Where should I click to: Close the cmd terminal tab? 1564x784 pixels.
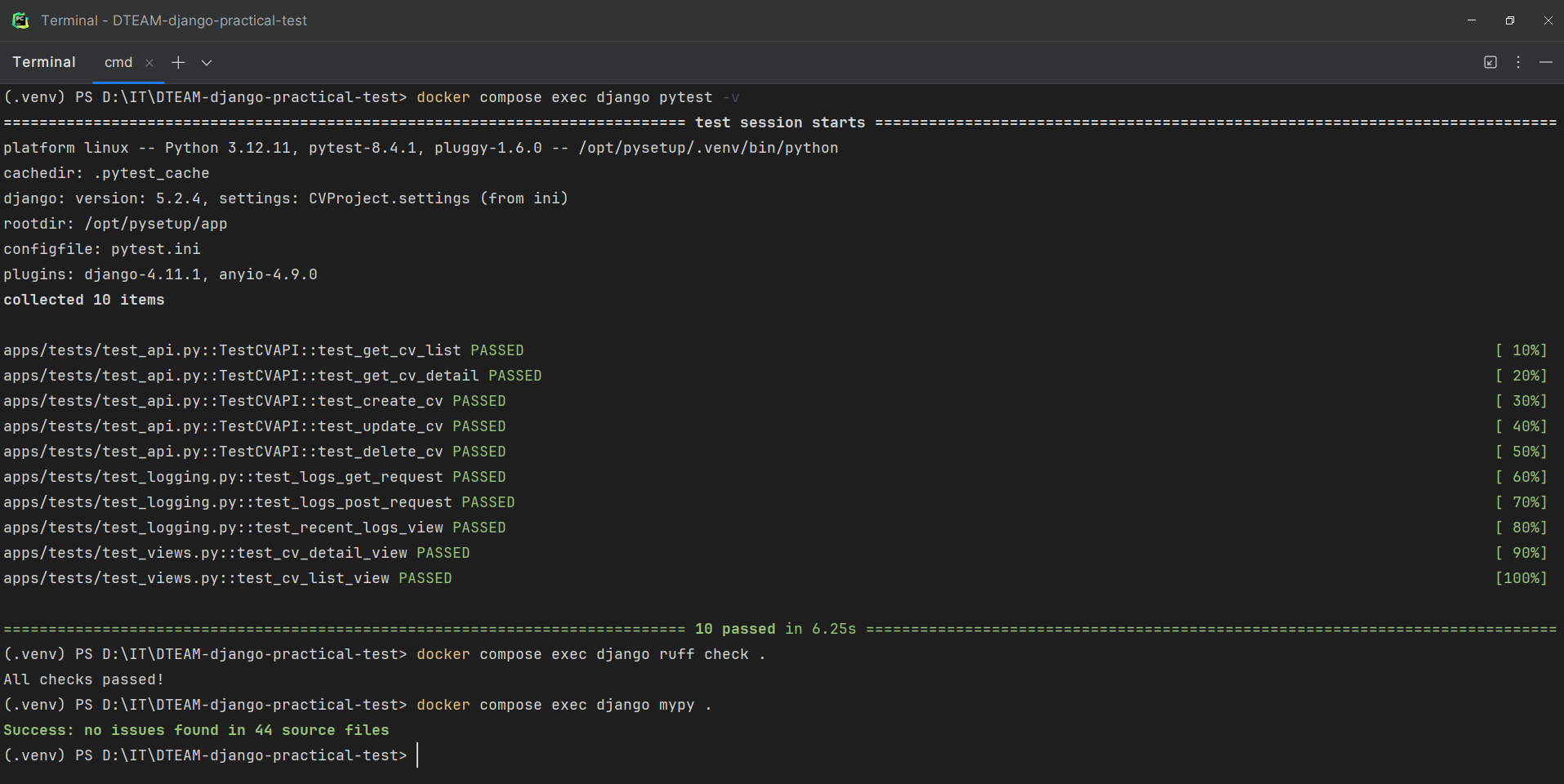(x=149, y=63)
